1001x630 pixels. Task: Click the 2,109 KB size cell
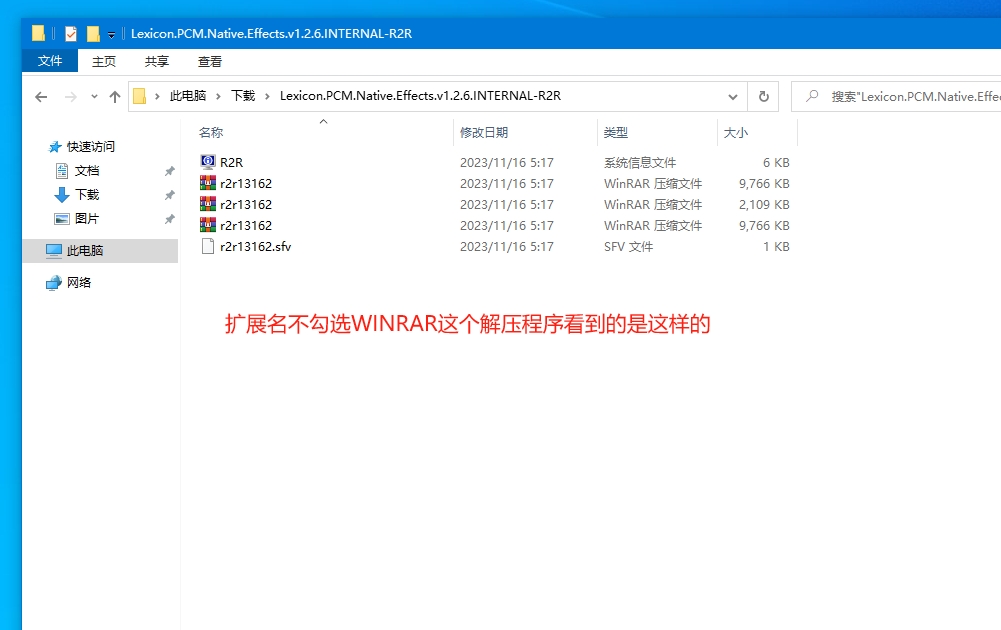point(764,205)
